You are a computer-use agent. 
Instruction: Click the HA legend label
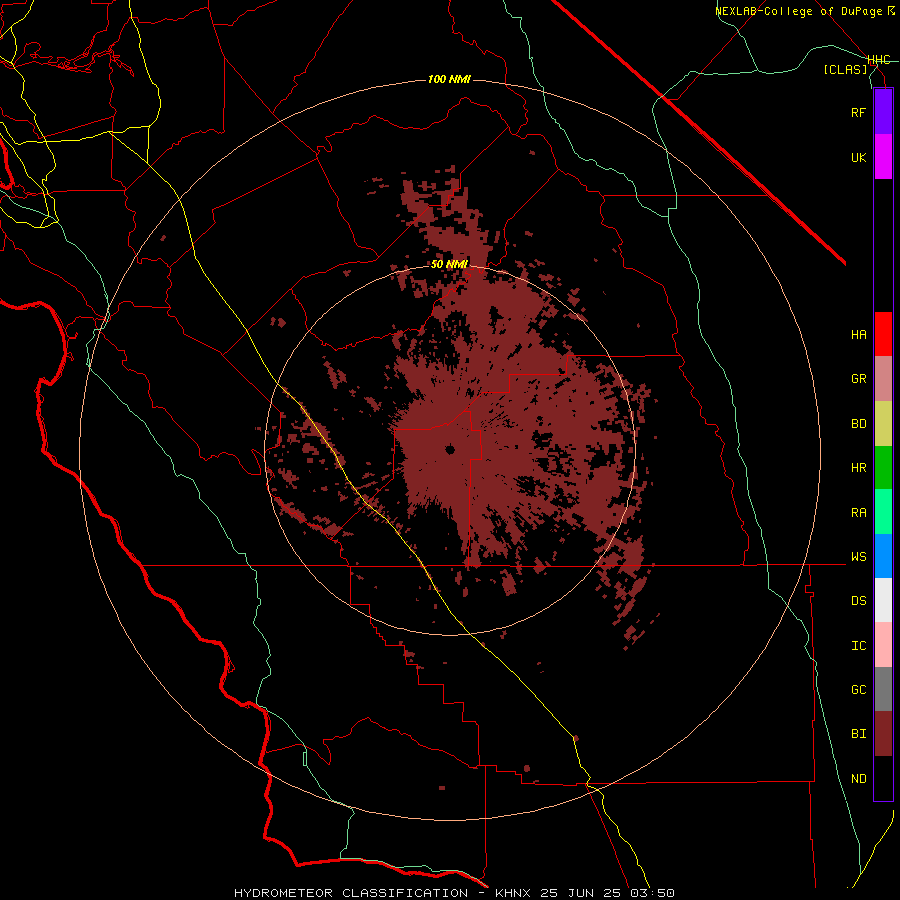pyautogui.click(x=858, y=335)
